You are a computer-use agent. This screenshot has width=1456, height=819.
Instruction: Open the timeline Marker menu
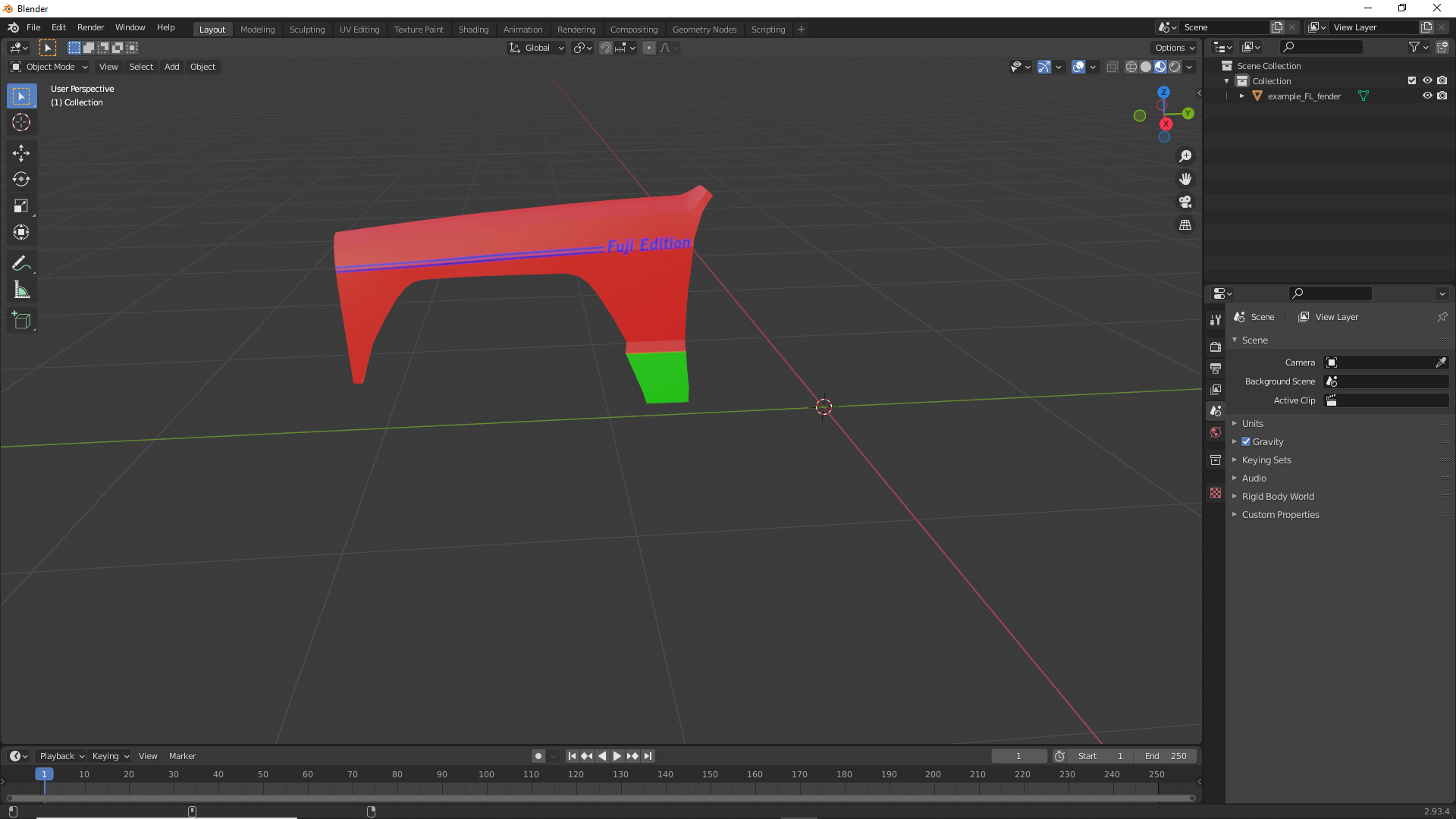[182, 756]
